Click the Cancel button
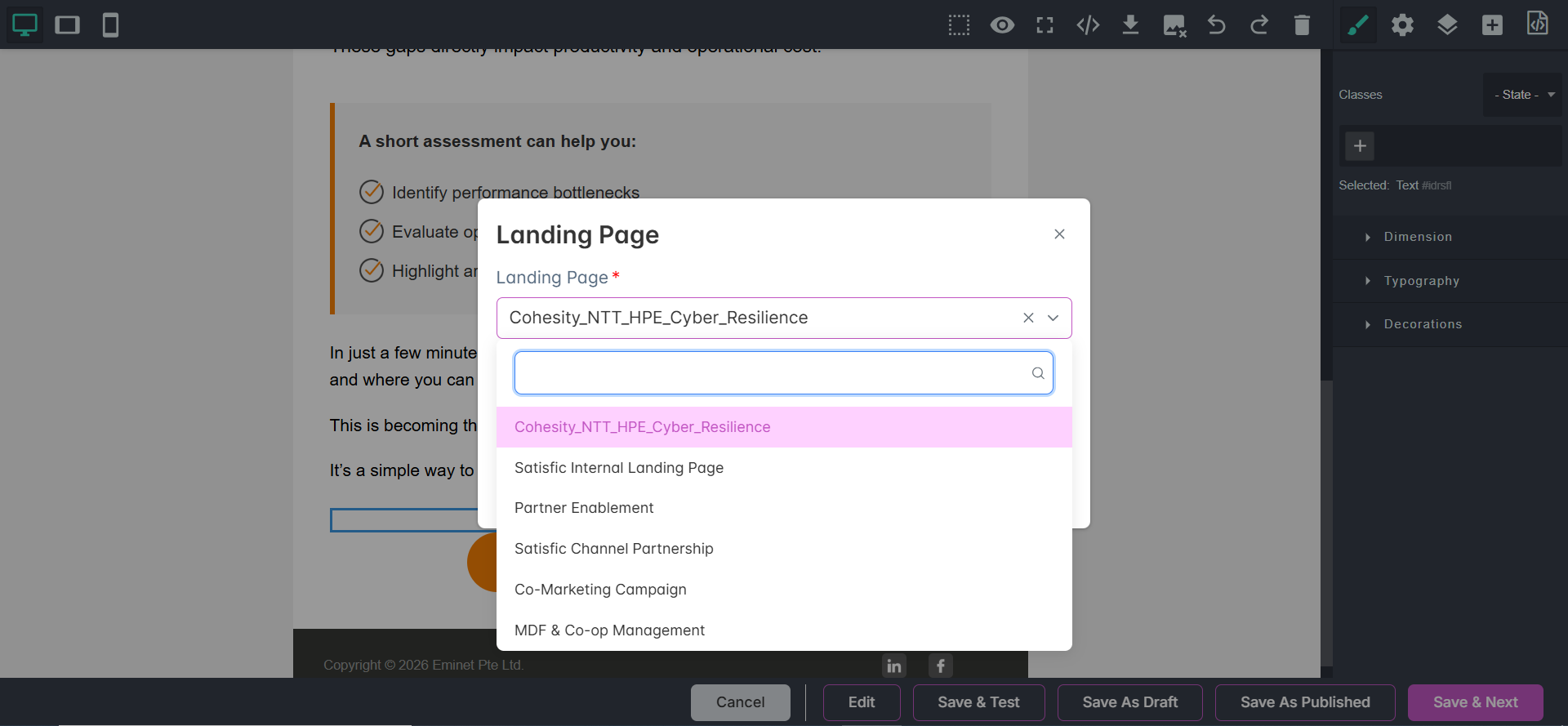 (x=741, y=702)
